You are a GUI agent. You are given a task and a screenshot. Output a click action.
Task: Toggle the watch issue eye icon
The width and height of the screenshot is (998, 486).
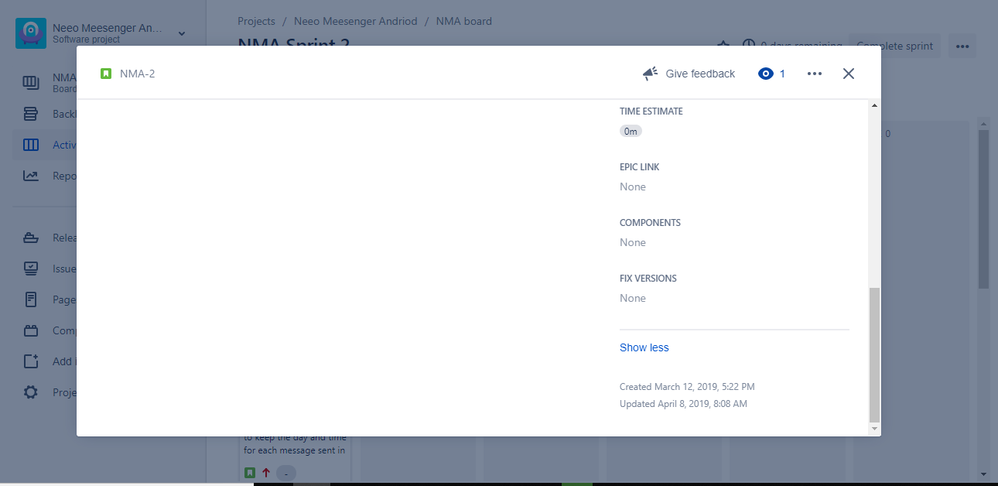(765, 74)
